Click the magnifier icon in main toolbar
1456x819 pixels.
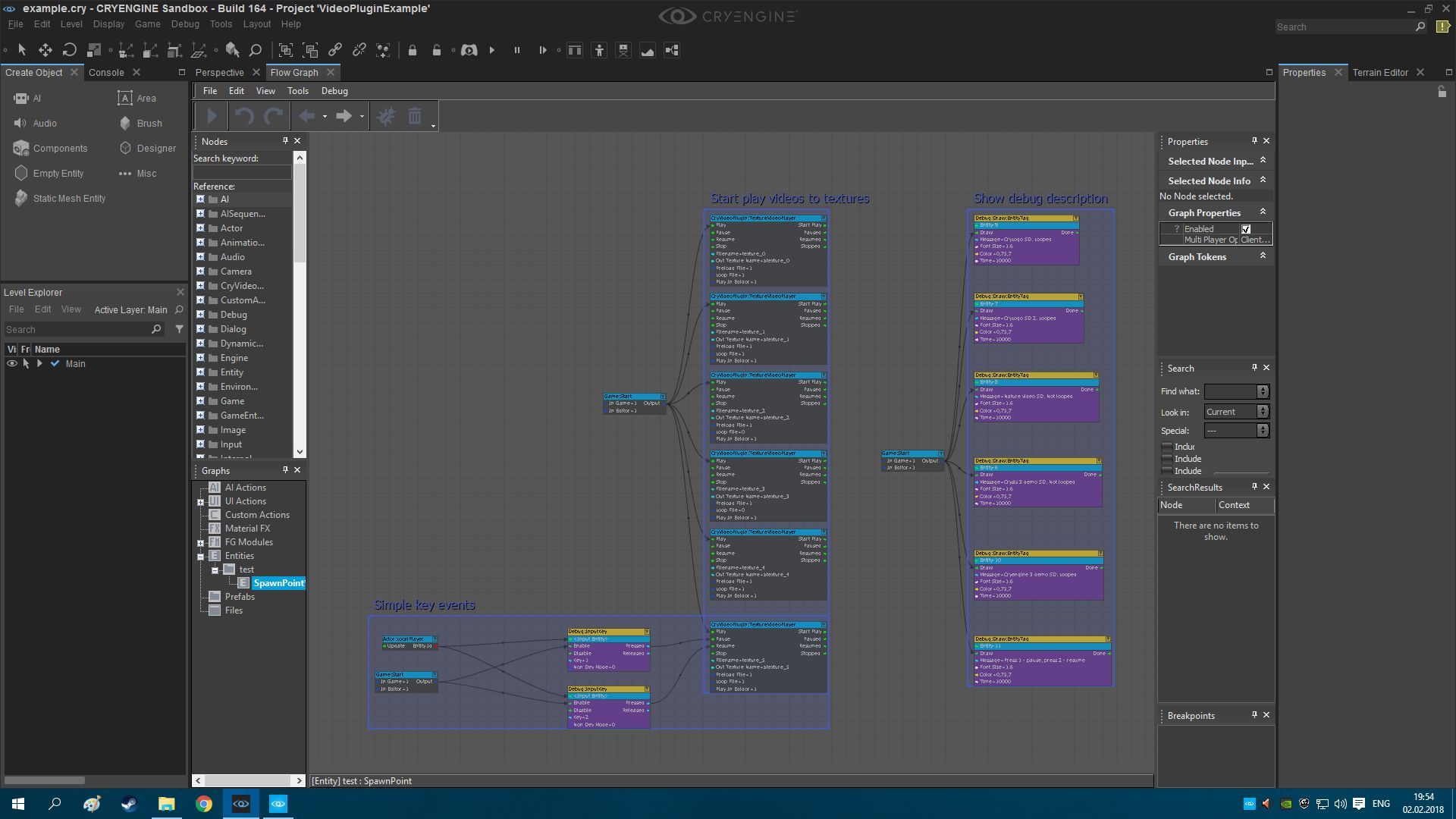point(256,50)
